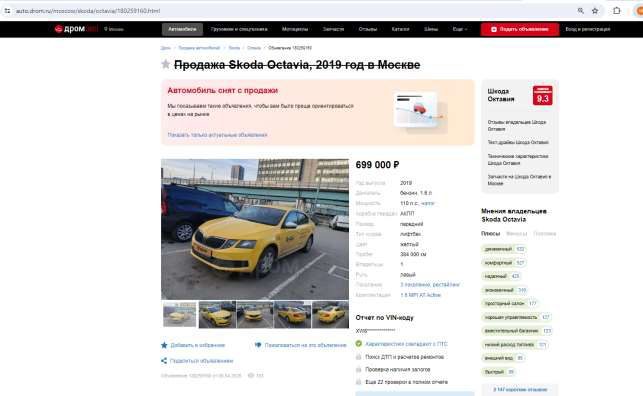This screenshot has height=396, width=643.
Task: Click the tax link beside '110 л.с.'
Action: tap(427, 203)
